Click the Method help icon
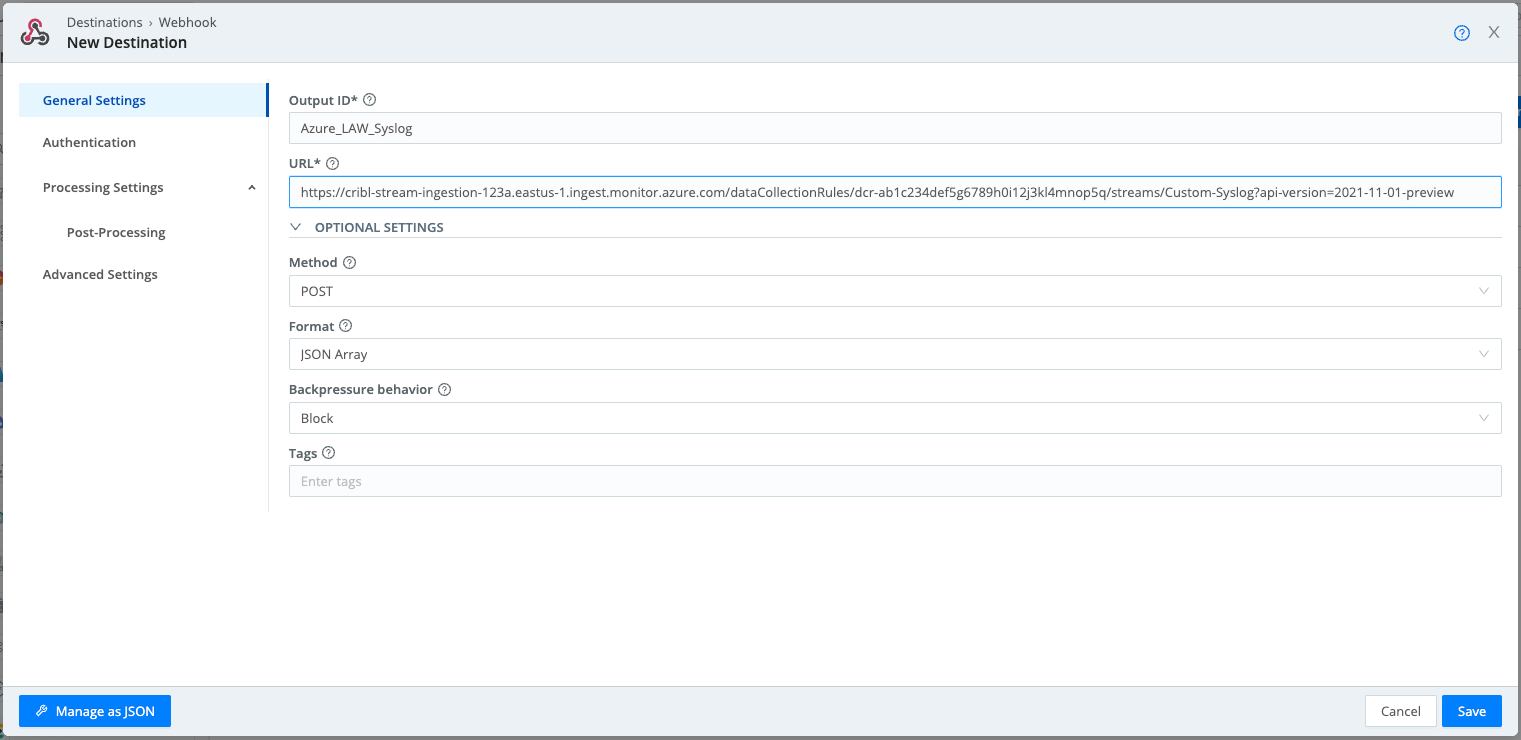 [x=348, y=262]
